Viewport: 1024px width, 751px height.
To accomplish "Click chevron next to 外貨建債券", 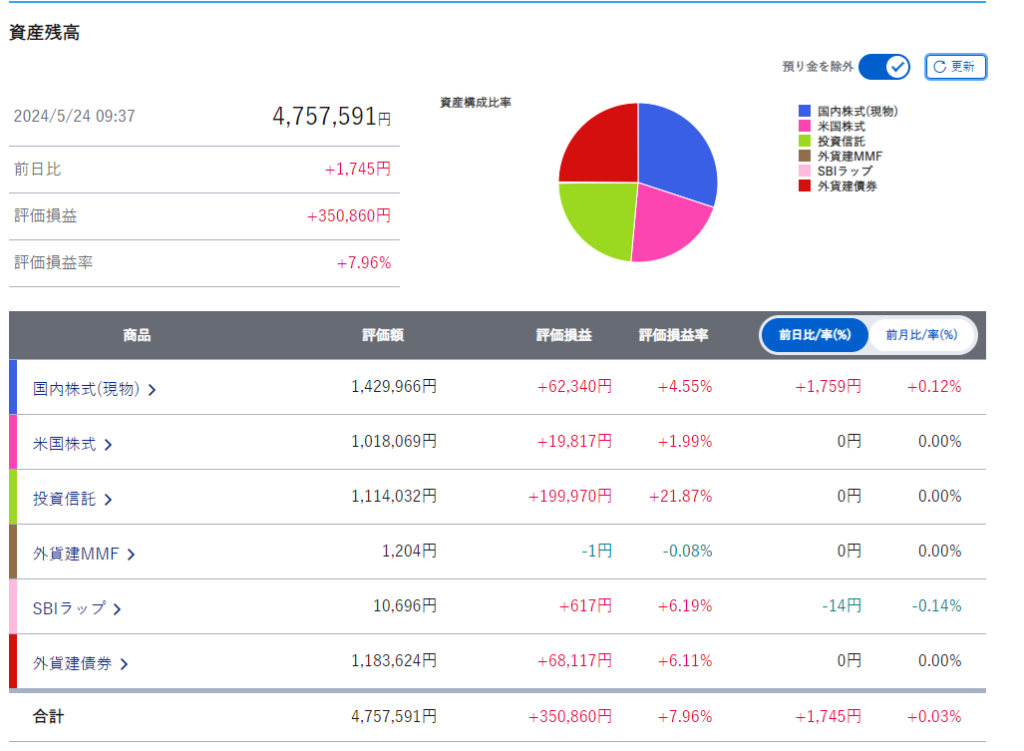I will click(x=124, y=664).
